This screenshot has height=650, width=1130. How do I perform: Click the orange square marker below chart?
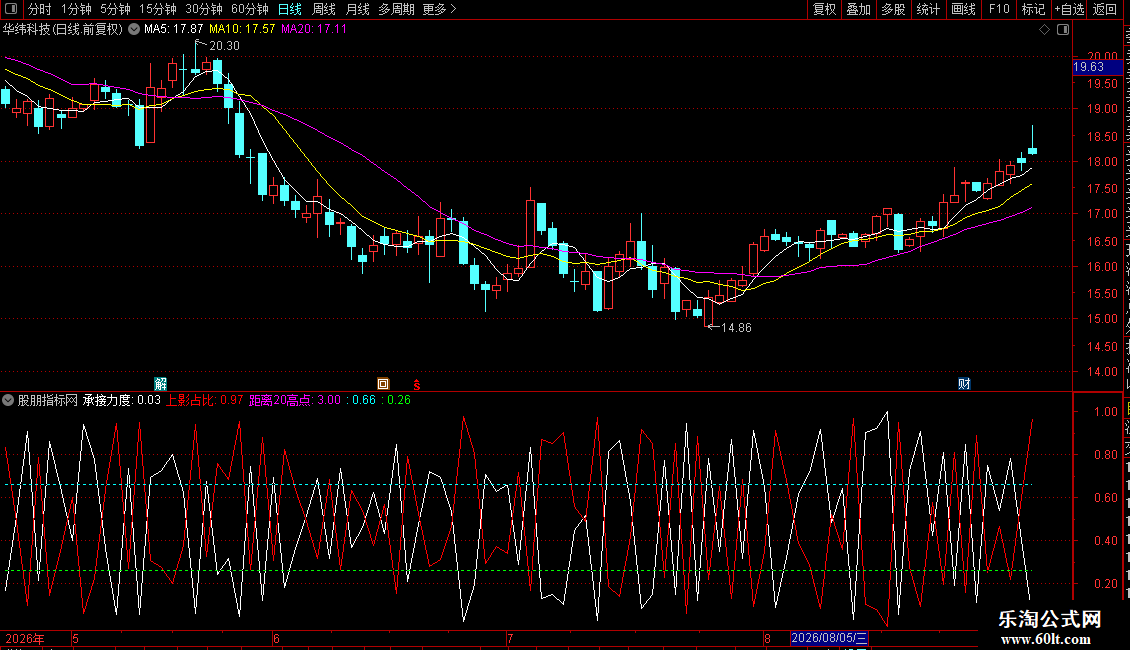(383, 384)
